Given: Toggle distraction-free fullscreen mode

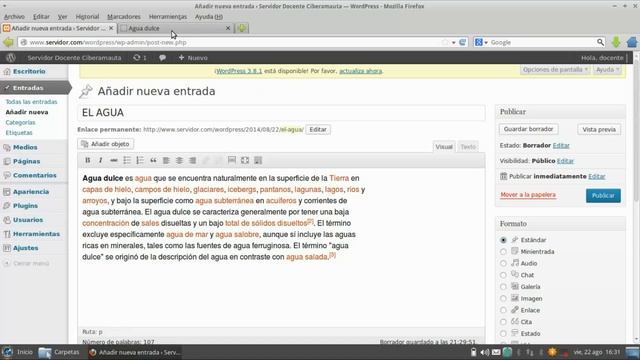Looking at the screenshot, I should point(245,160).
